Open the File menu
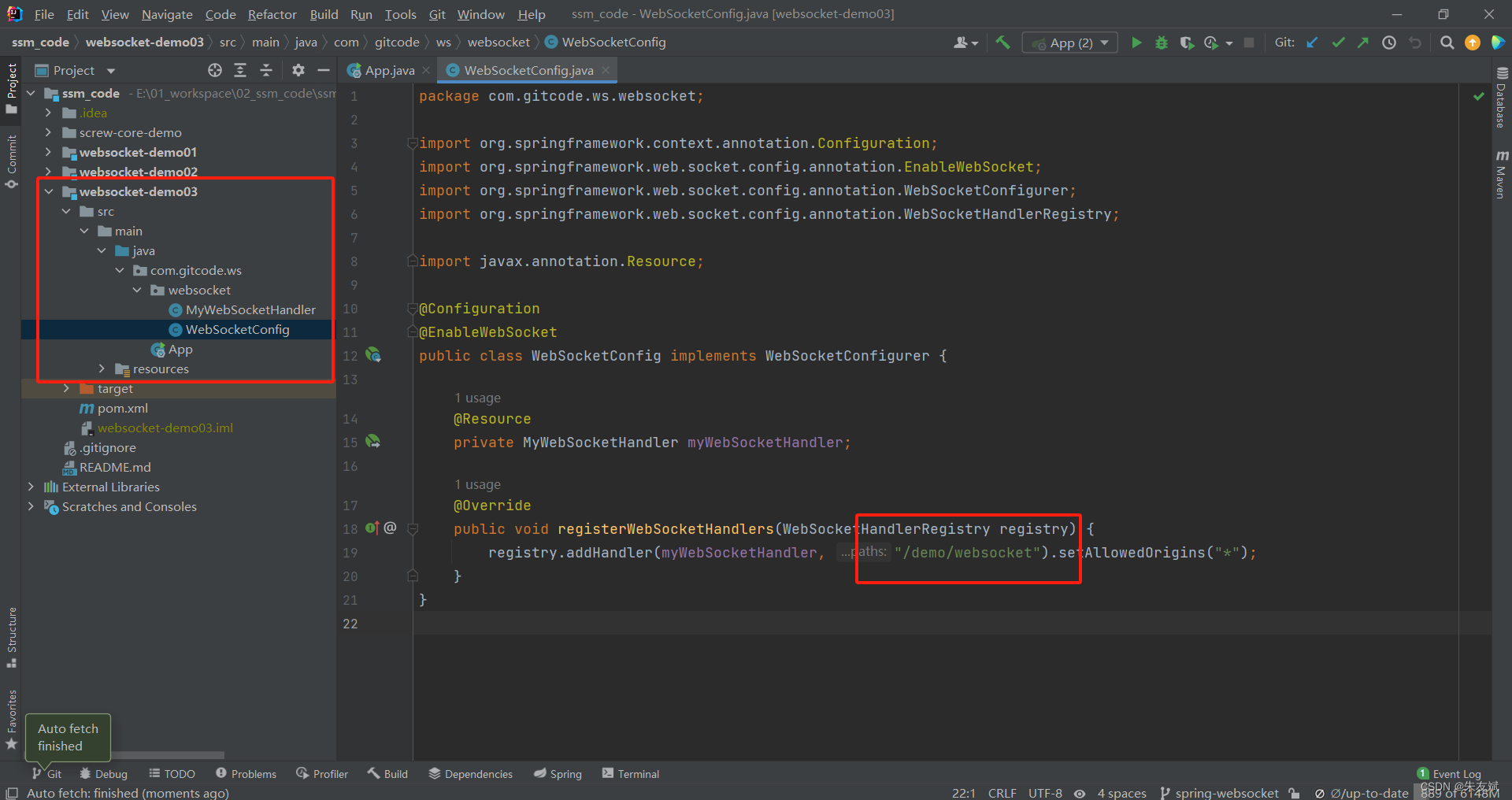 click(x=44, y=14)
